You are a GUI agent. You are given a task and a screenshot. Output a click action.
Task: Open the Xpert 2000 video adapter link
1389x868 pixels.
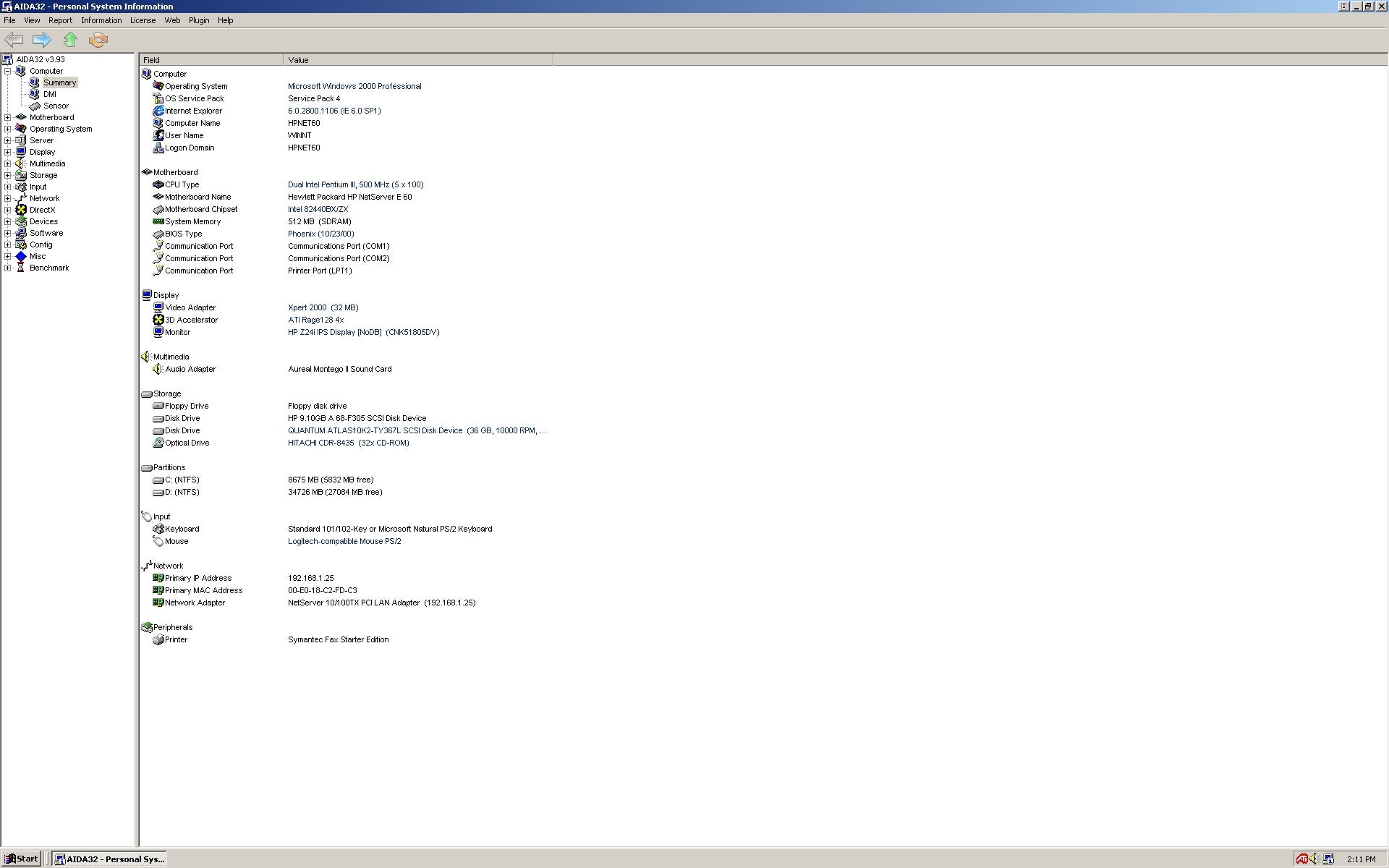click(323, 307)
